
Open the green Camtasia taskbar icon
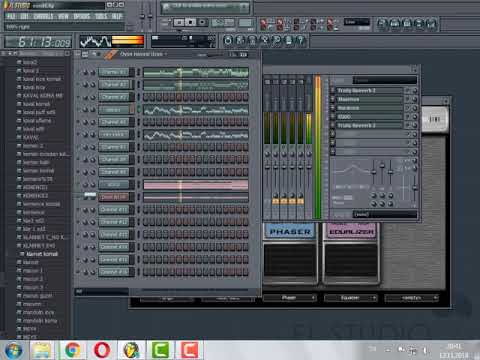click(x=160, y=350)
